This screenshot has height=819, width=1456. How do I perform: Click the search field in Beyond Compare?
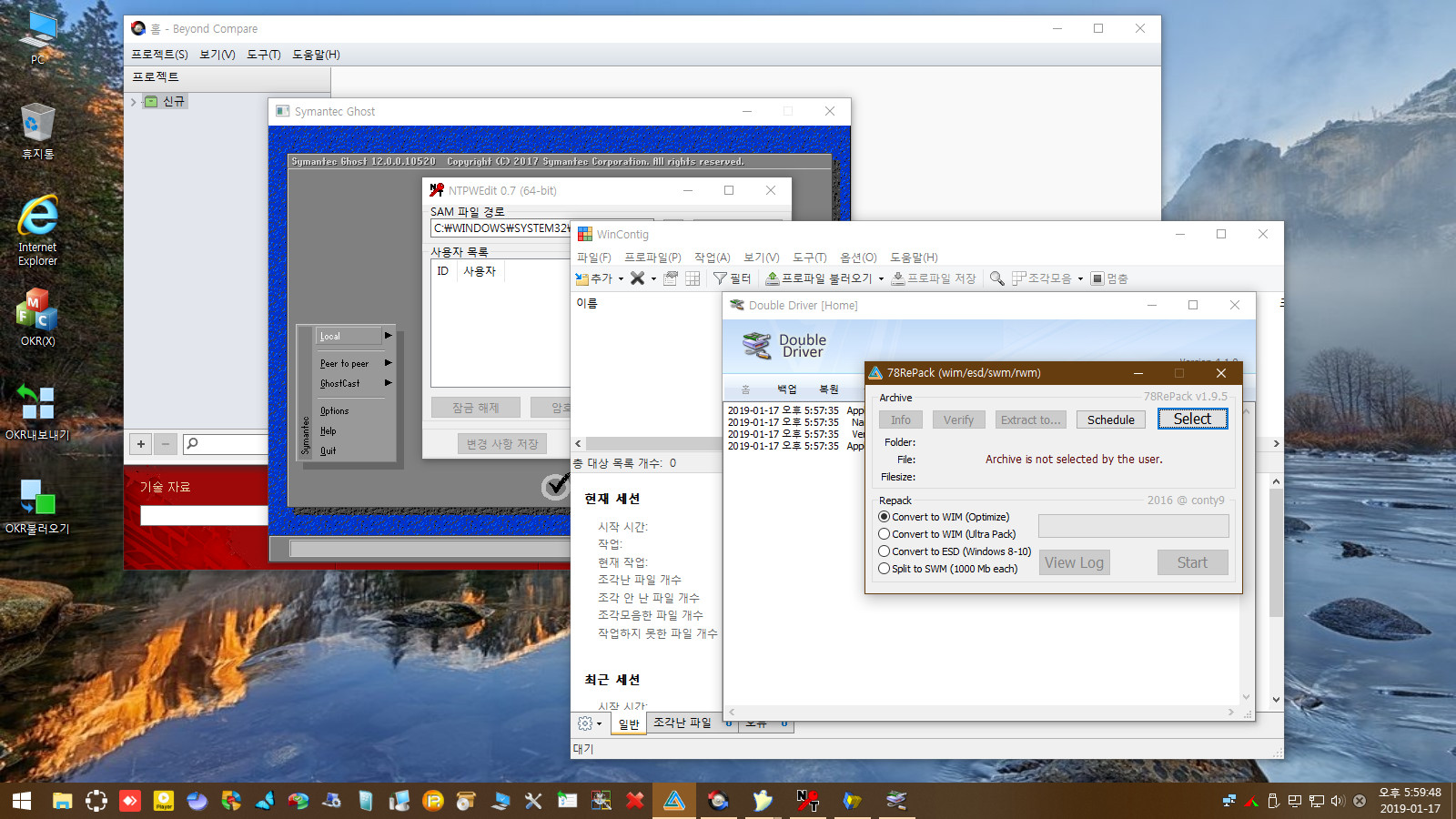(x=227, y=444)
